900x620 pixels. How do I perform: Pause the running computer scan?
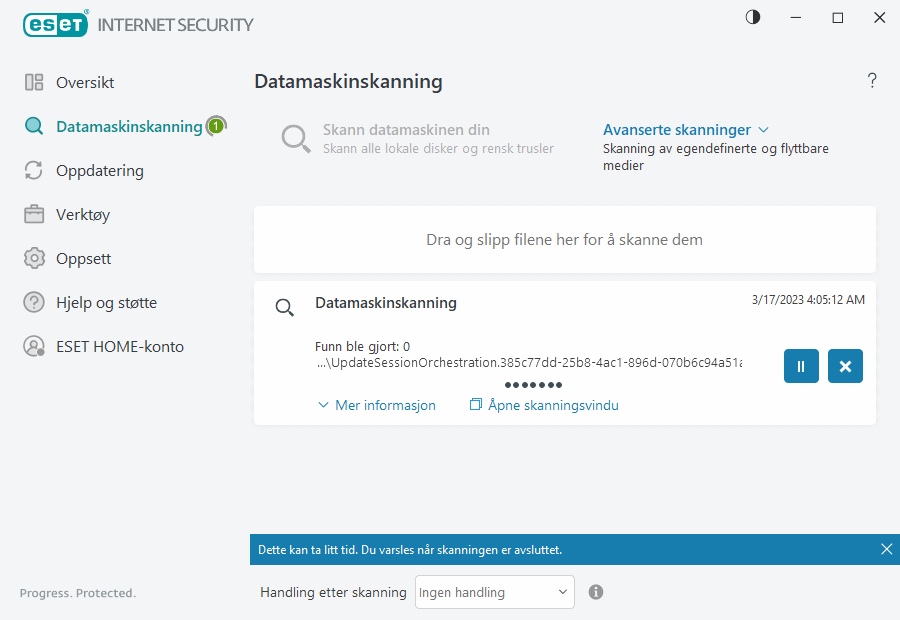pyautogui.click(x=800, y=366)
